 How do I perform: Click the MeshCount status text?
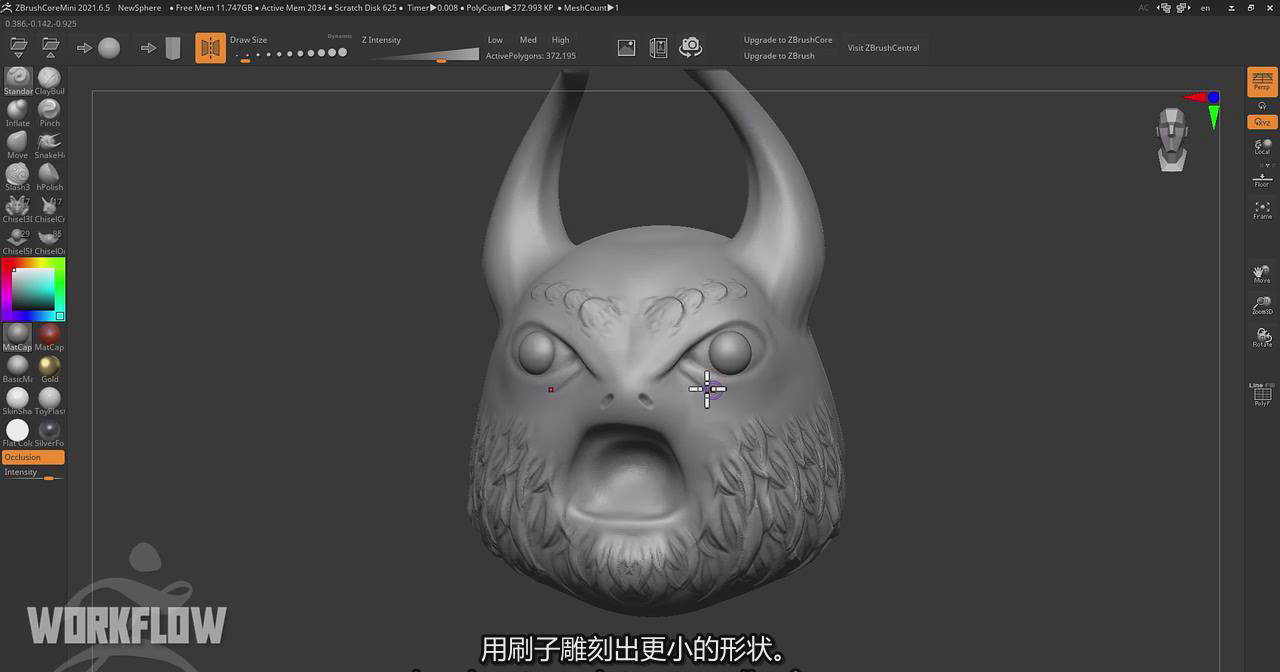[589, 8]
